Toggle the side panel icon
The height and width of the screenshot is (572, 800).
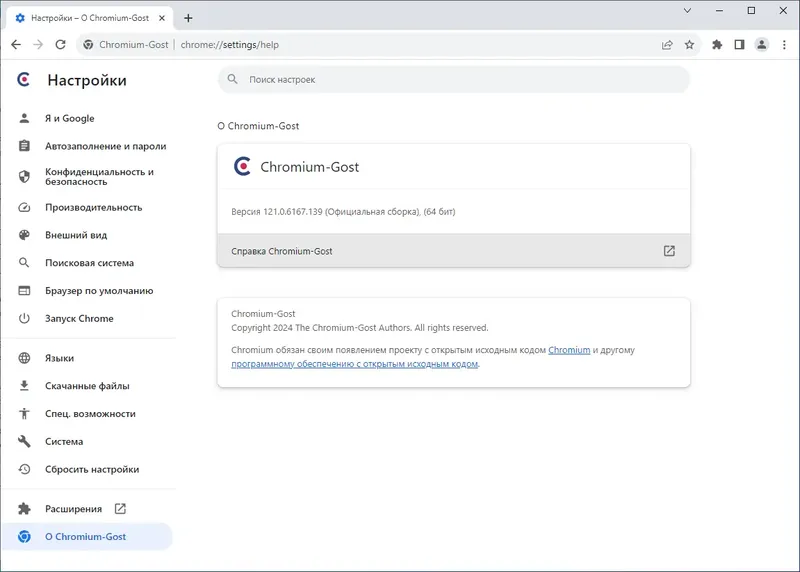739,45
